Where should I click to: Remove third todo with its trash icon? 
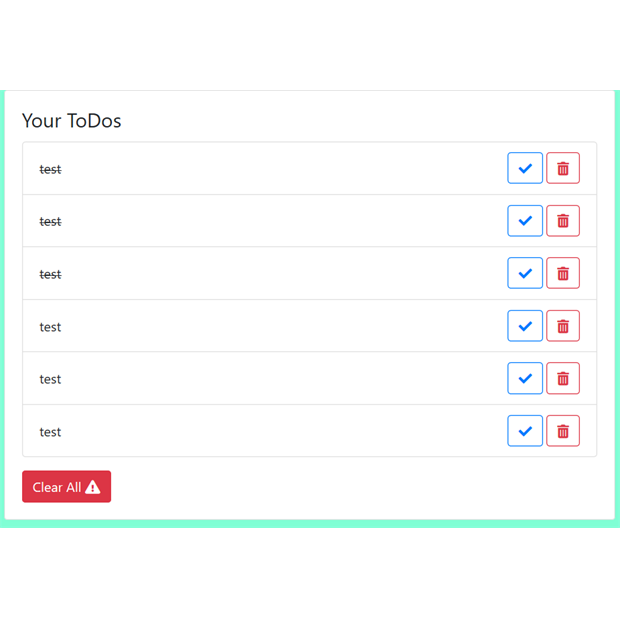[563, 273]
